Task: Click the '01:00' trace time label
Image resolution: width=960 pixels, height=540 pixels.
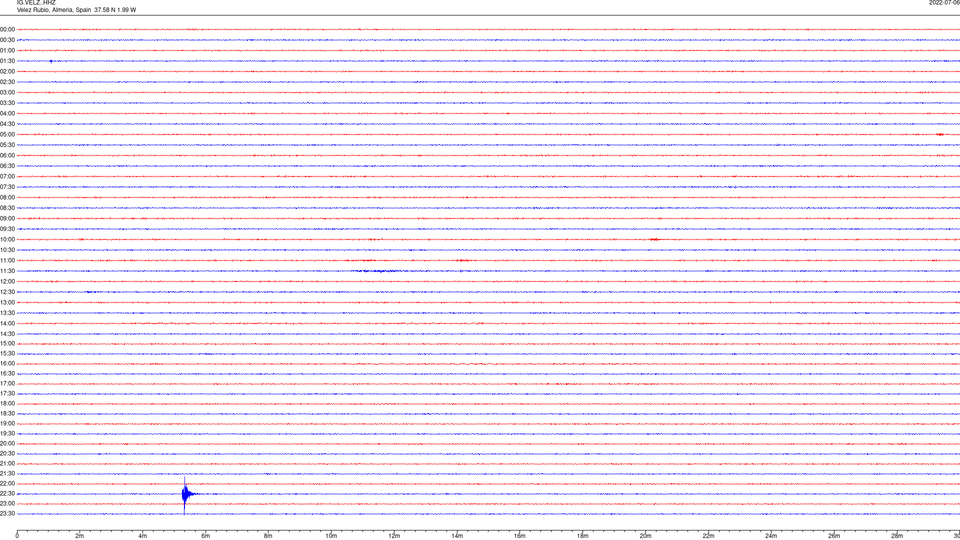Action: (7, 51)
